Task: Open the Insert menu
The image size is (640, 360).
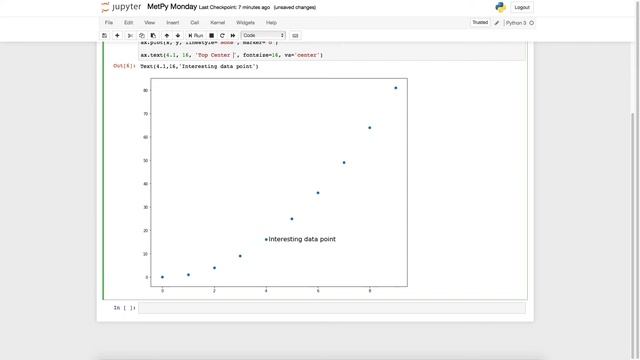Action: 172,22
